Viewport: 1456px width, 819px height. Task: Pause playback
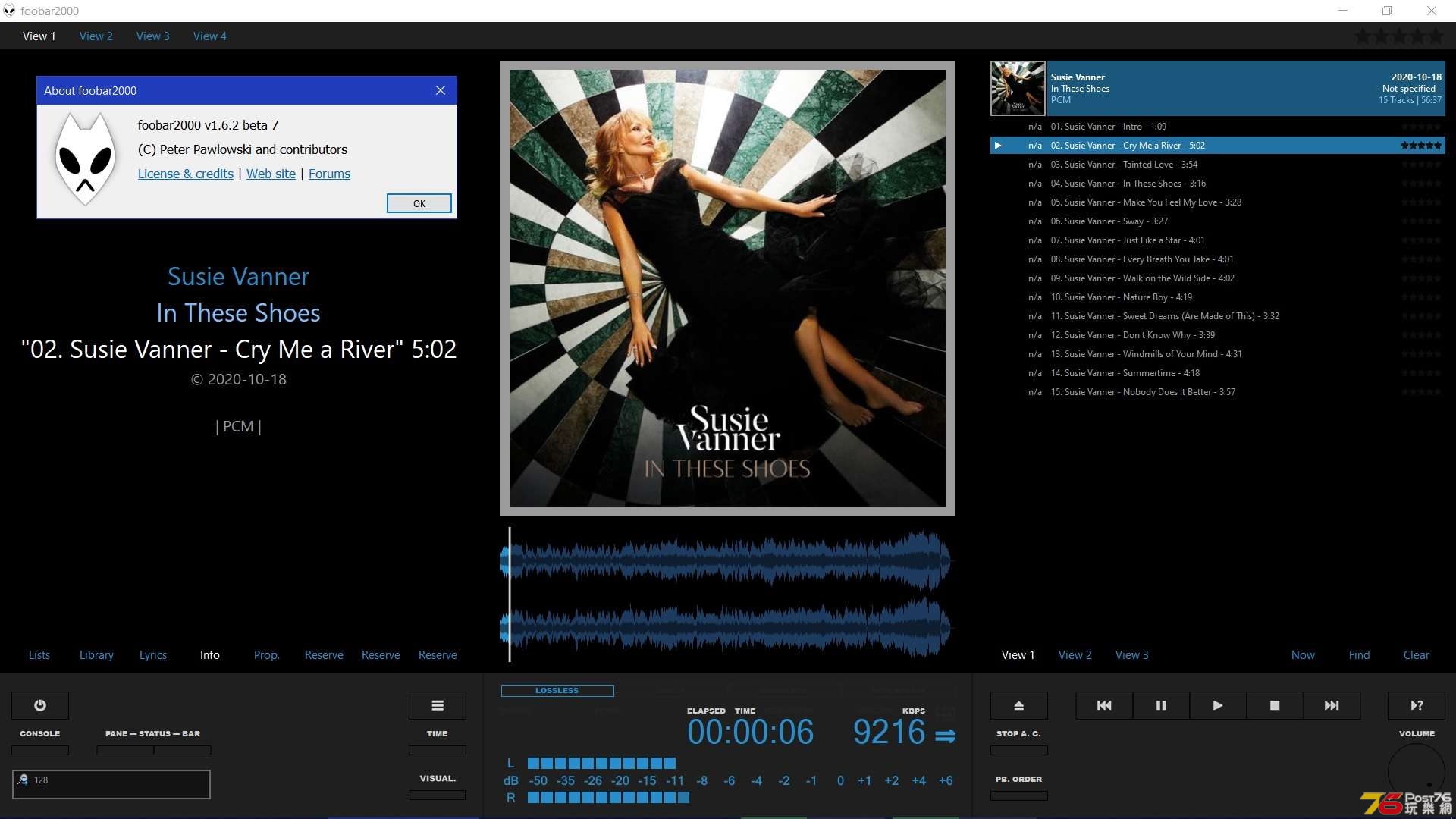[x=1161, y=705]
